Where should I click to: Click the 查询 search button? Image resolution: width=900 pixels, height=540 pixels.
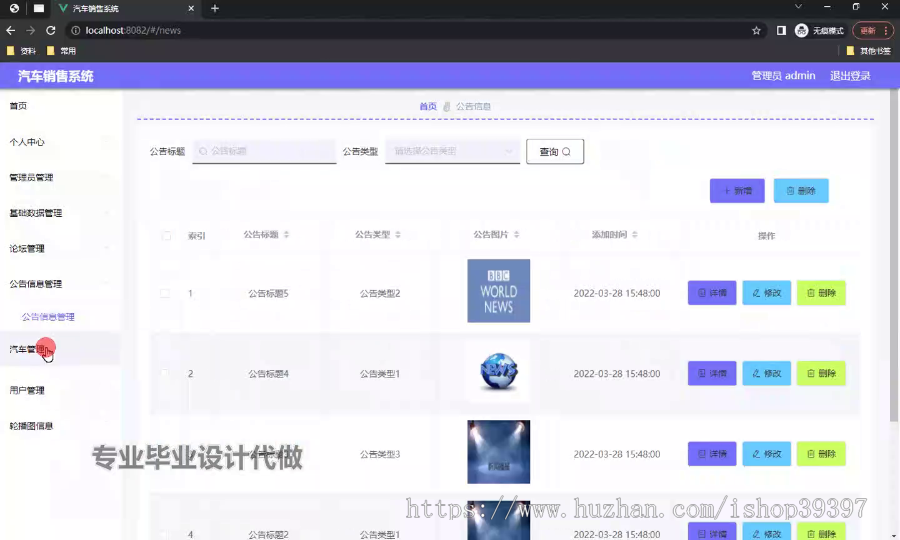555,151
